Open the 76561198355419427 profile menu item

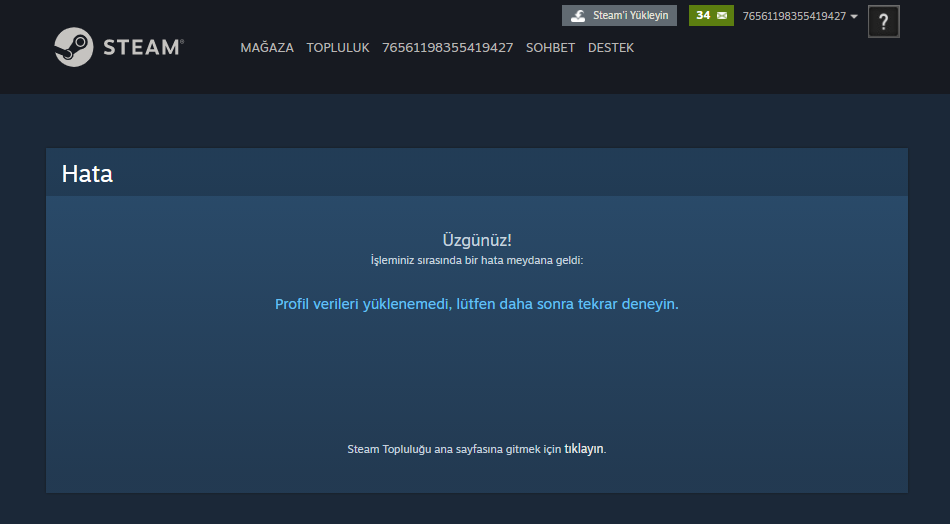[447, 48]
